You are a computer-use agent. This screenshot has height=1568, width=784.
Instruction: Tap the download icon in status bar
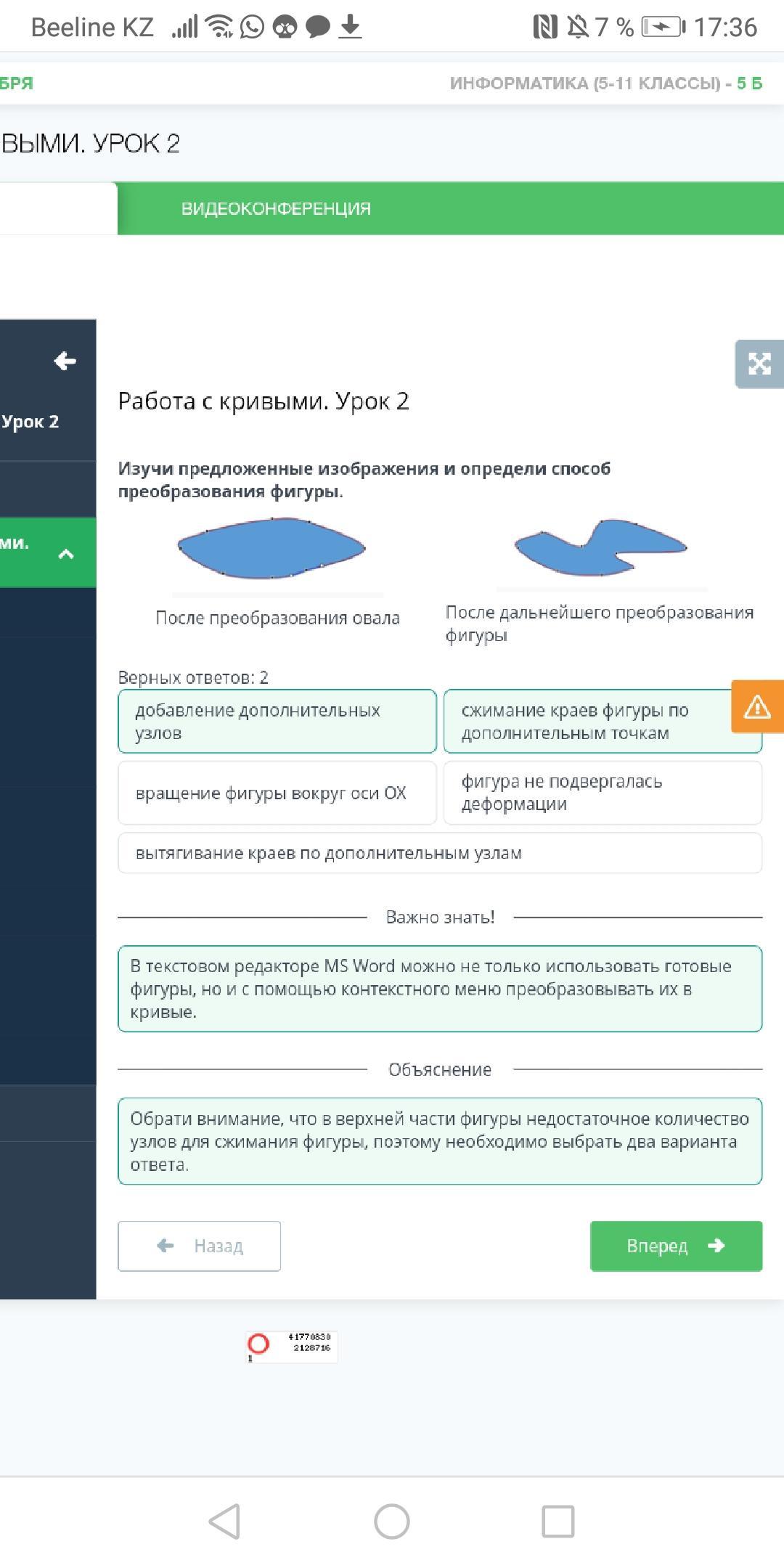pos(350,28)
